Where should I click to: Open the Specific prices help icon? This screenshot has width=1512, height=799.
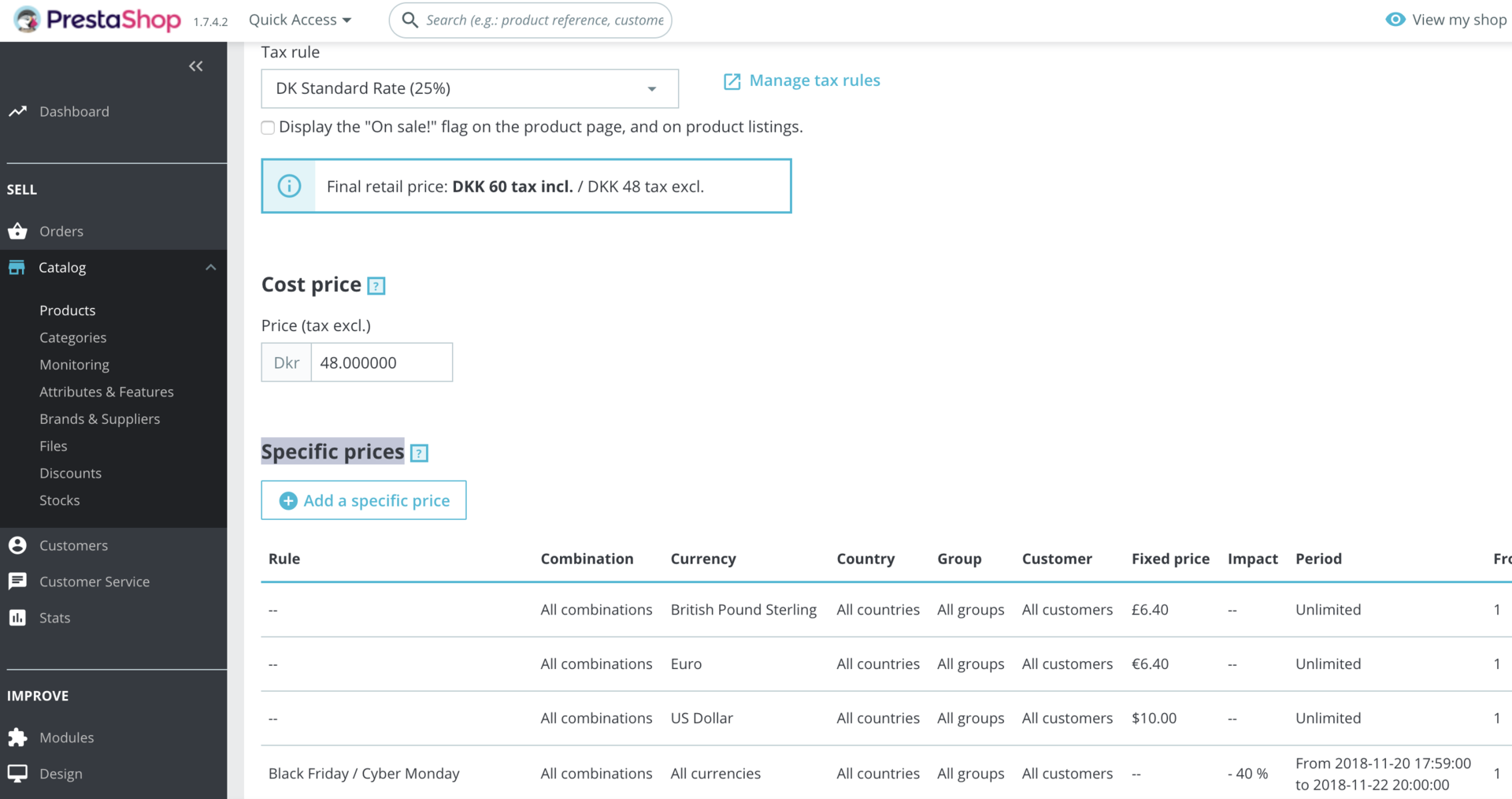[x=420, y=453]
